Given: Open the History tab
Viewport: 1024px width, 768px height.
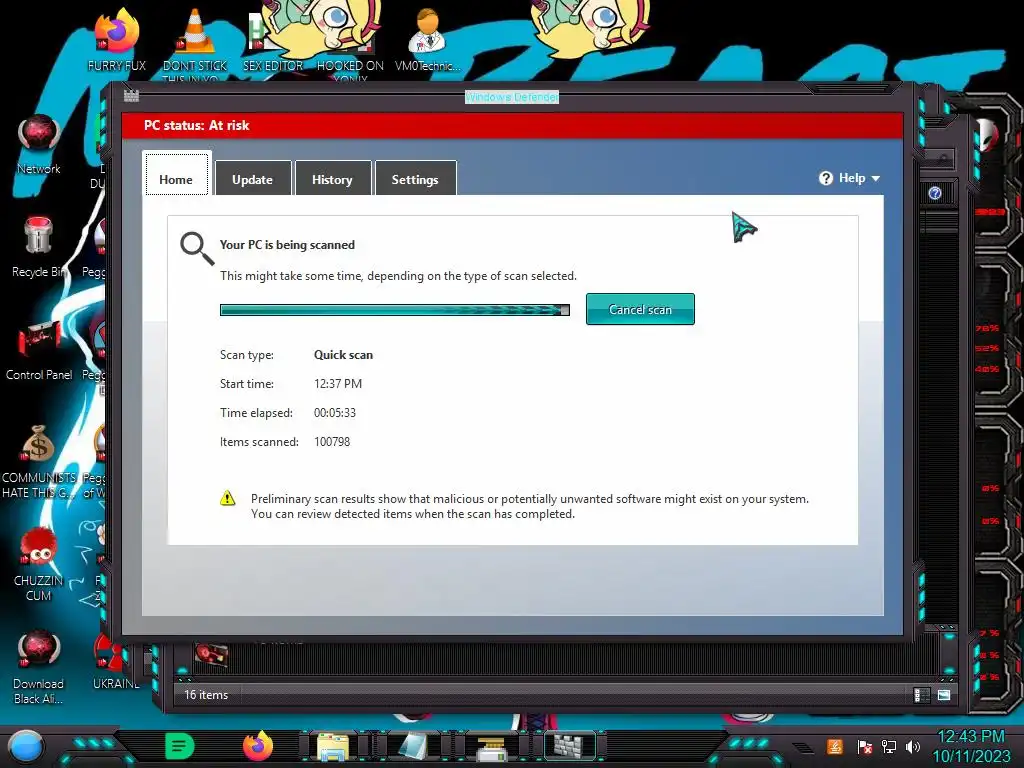Looking at the screenshot, I should [x=332, y=178].
